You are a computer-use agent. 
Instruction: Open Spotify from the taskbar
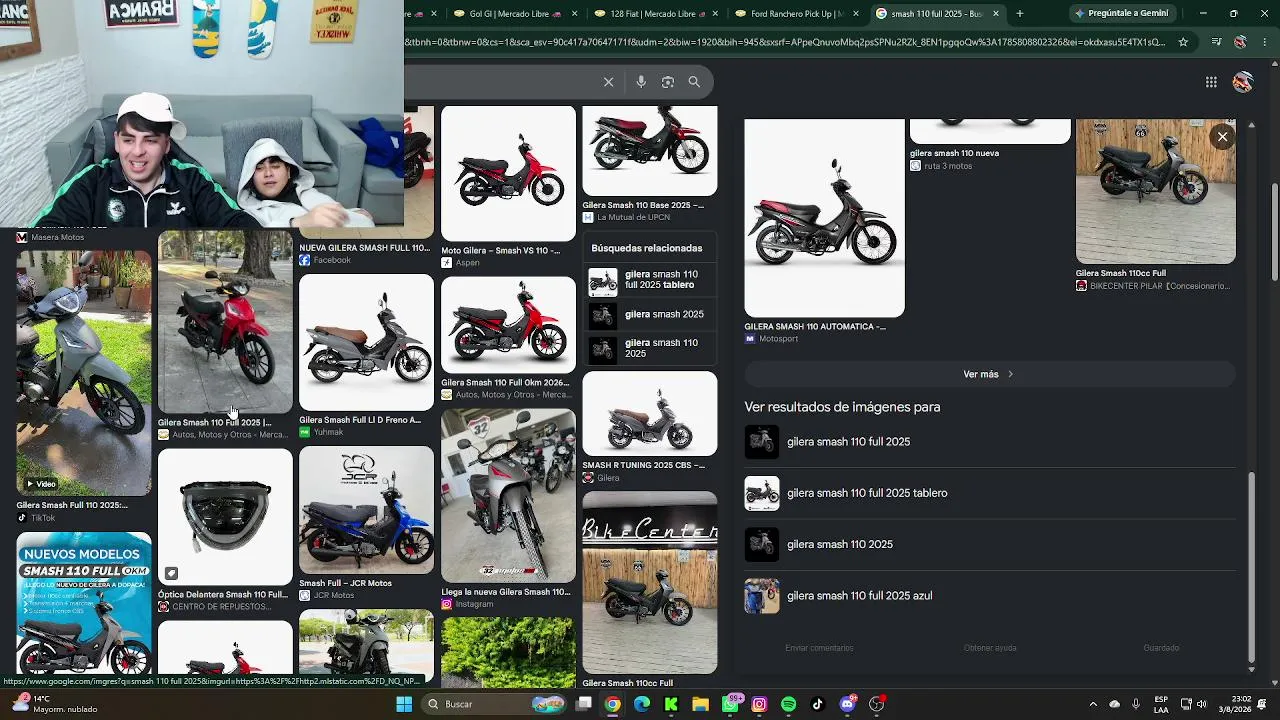[x=788, y=704]
